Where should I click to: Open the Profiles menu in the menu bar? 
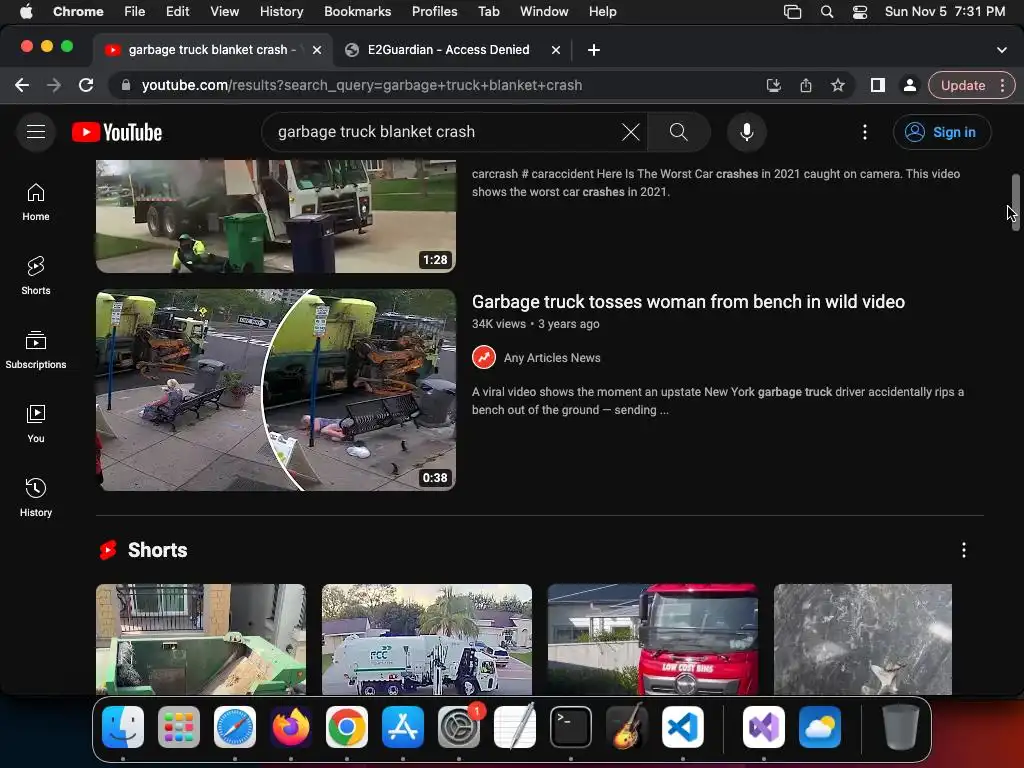click(434, 12)
